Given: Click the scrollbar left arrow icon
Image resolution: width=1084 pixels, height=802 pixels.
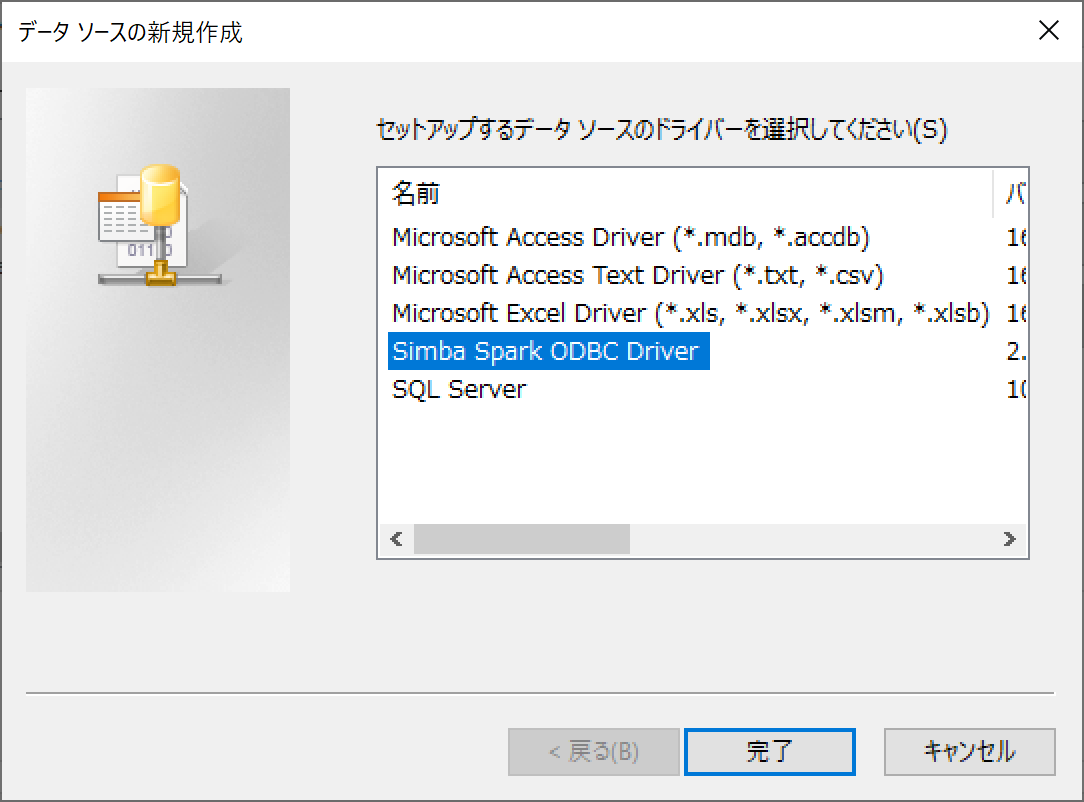Looking at the screenshot, I should click(394, 540).
